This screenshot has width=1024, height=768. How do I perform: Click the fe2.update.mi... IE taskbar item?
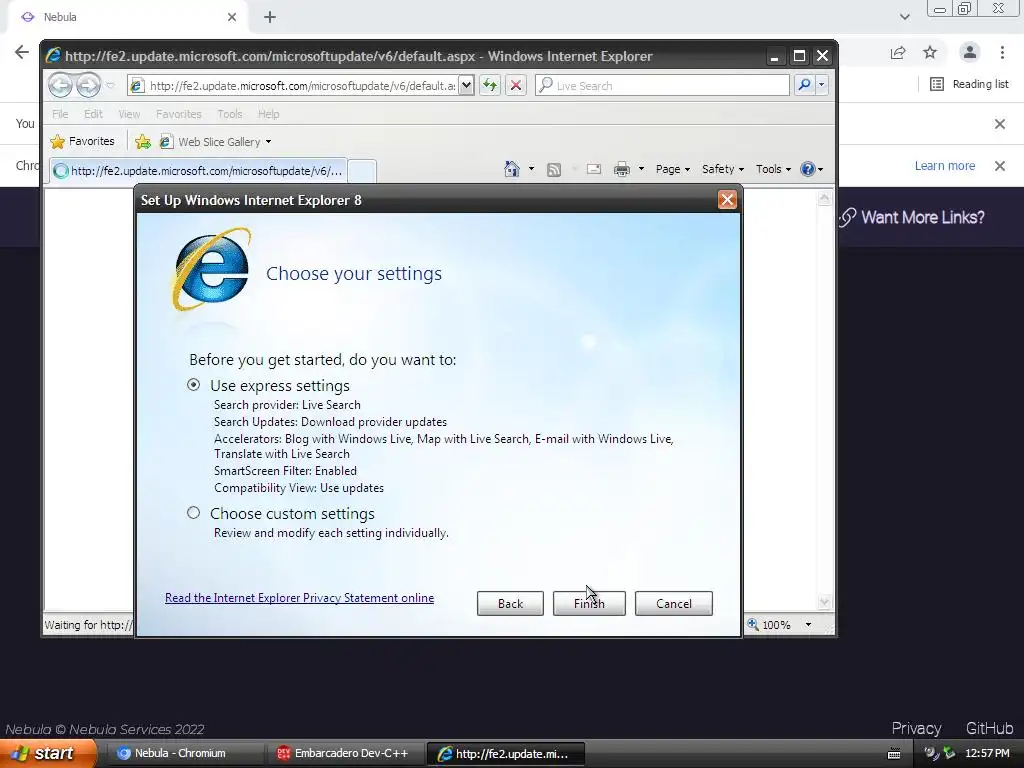pos(505,753)
